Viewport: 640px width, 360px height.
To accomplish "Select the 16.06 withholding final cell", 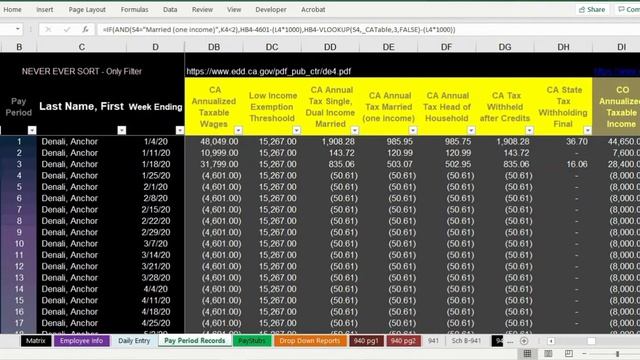I will click(x=563, y=164).
